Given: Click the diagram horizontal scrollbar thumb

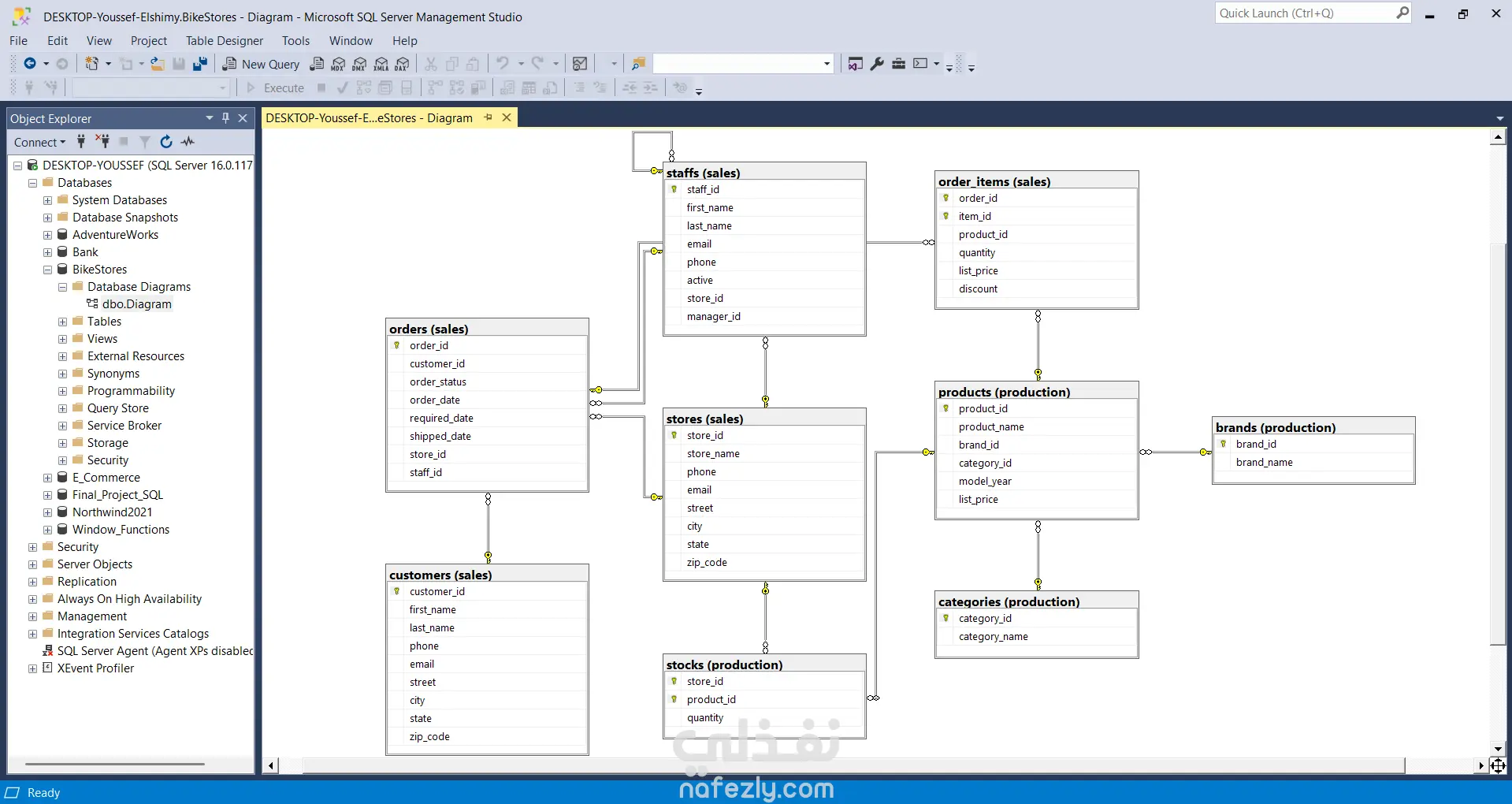Looking at the screenshot, I should (x=854, y=765).
